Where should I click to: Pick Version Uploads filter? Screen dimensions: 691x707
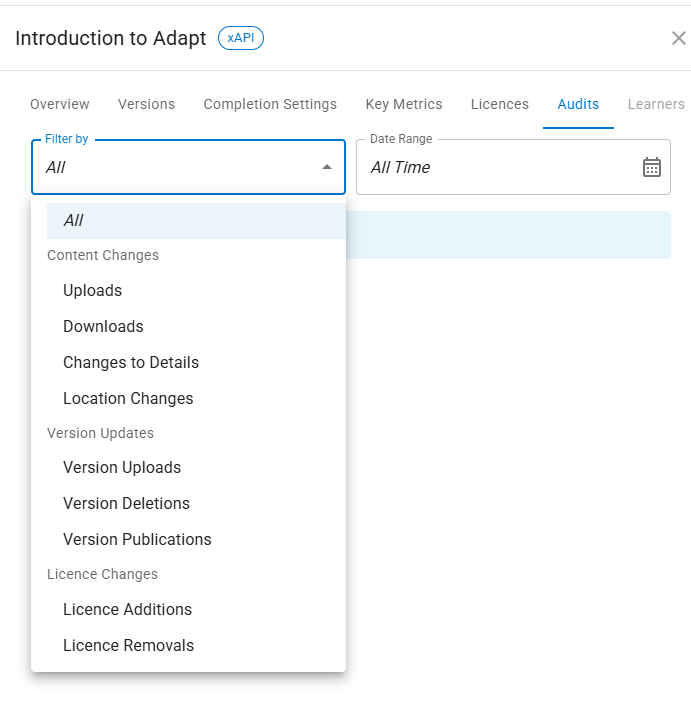[x=122, y=468]
